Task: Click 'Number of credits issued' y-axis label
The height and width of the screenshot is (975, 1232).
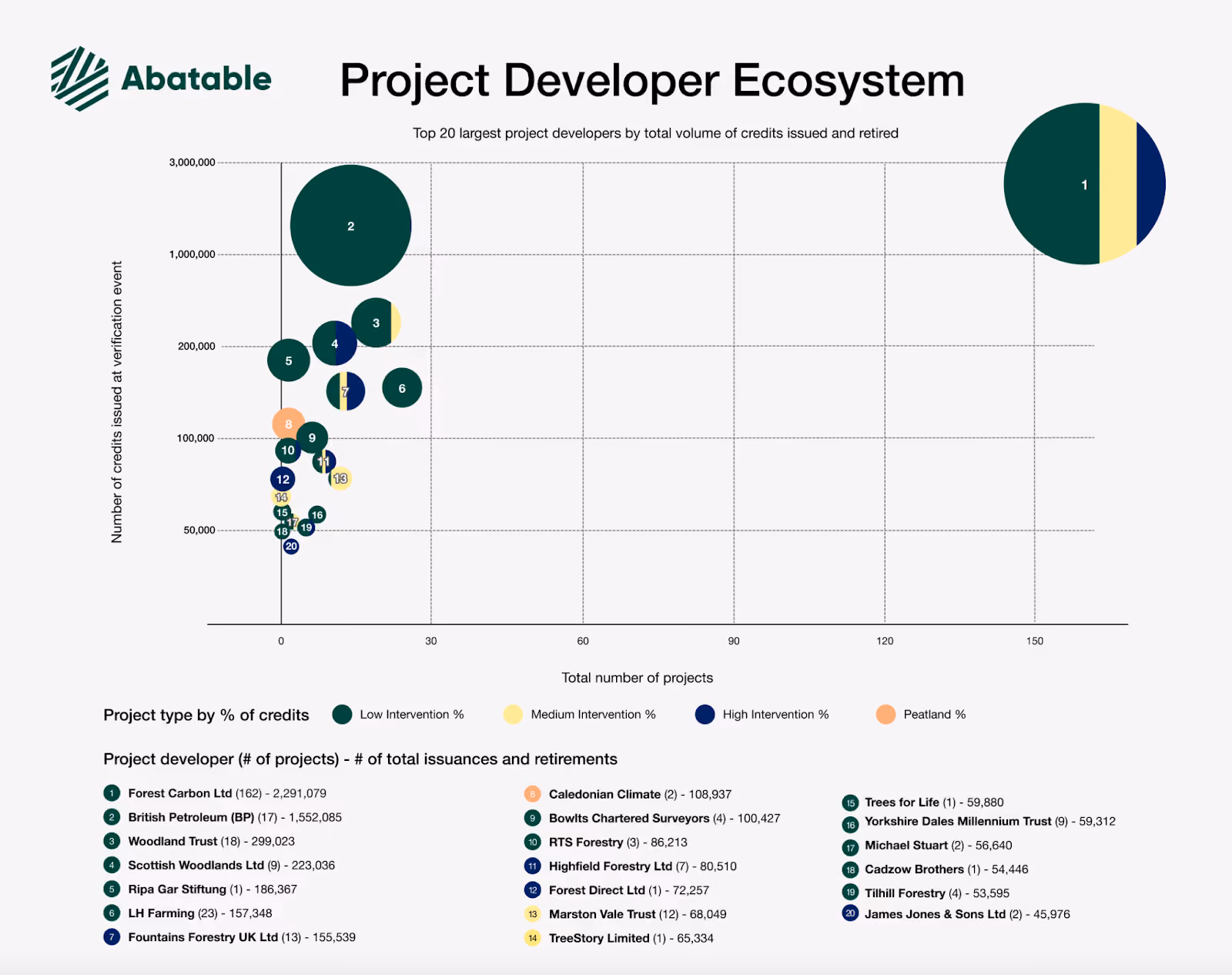Action: click(x=117, y=402)
